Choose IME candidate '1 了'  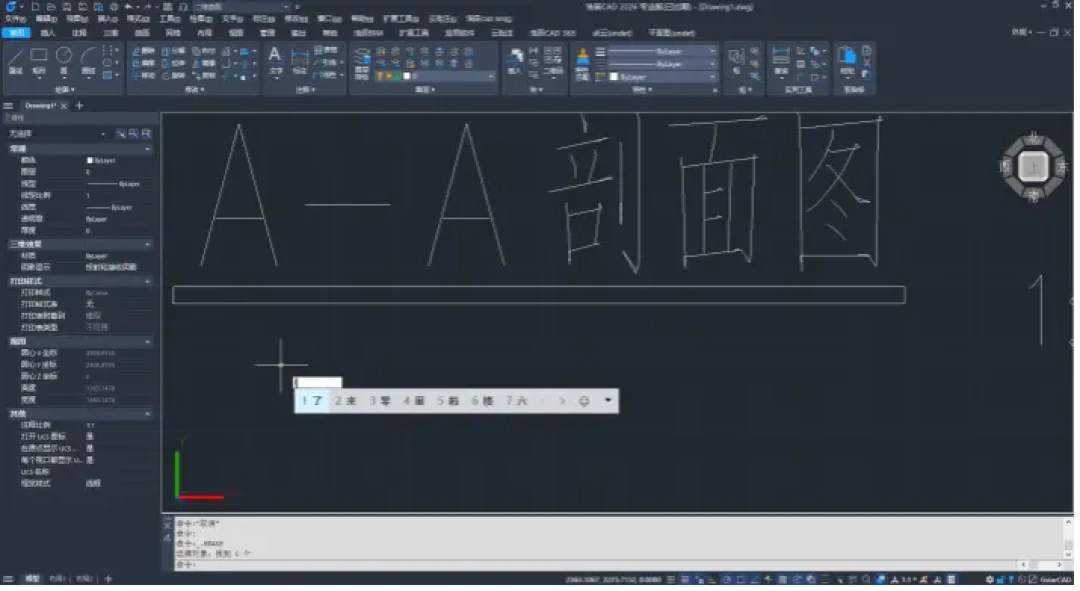[312, 401]
